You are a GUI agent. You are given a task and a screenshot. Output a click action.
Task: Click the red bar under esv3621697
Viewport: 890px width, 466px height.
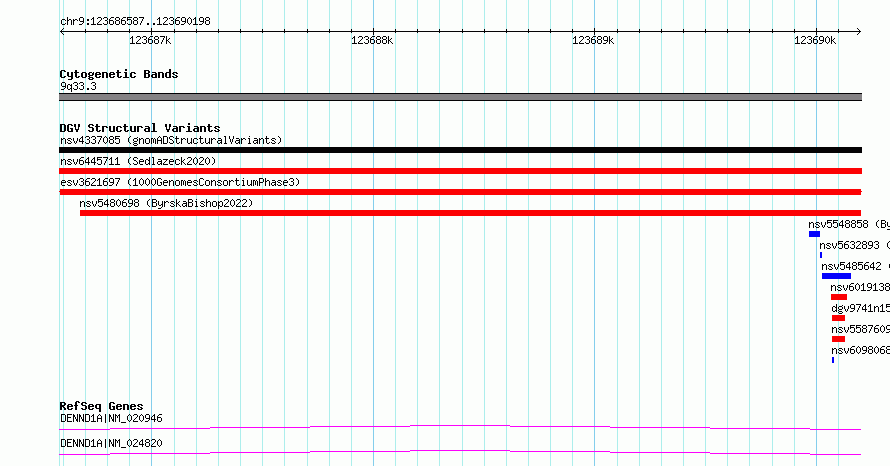coord(460,192)
